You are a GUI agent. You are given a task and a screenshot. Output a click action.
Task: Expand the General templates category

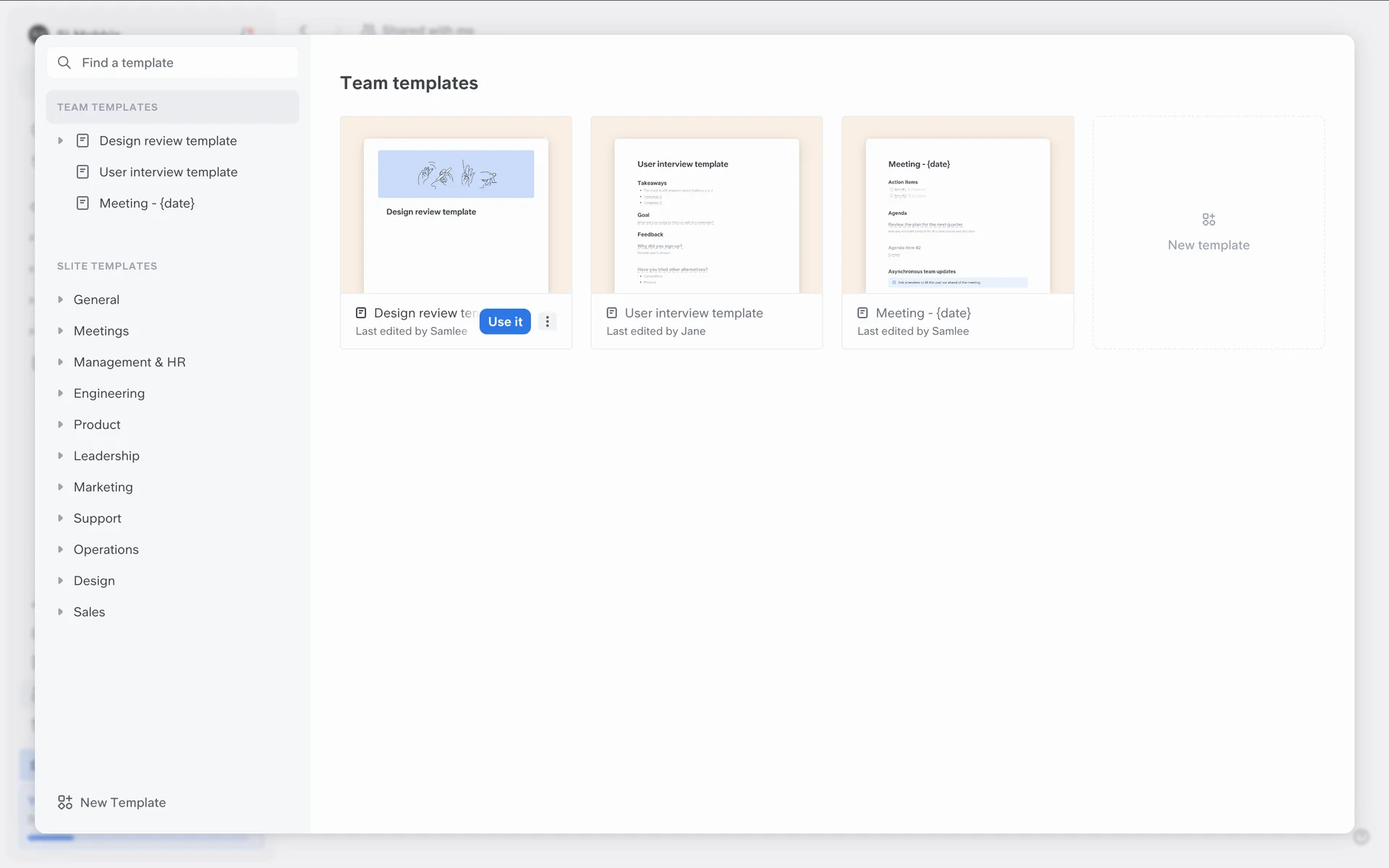point(61,299)
